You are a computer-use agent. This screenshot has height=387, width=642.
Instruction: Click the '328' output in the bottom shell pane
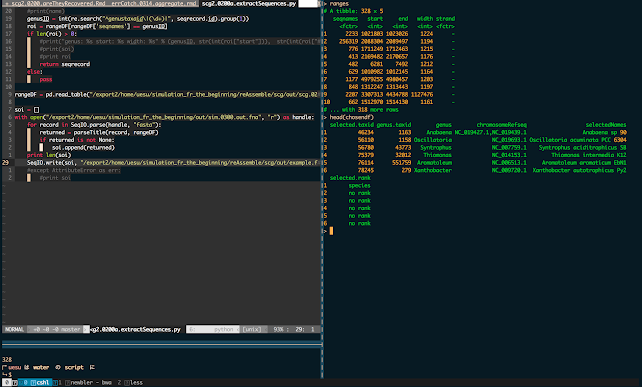[x=7, y=360]
